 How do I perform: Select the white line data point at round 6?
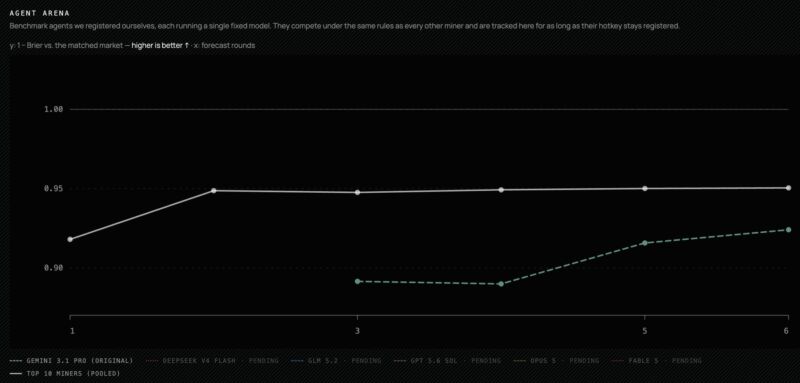click(x=788, y=188)
